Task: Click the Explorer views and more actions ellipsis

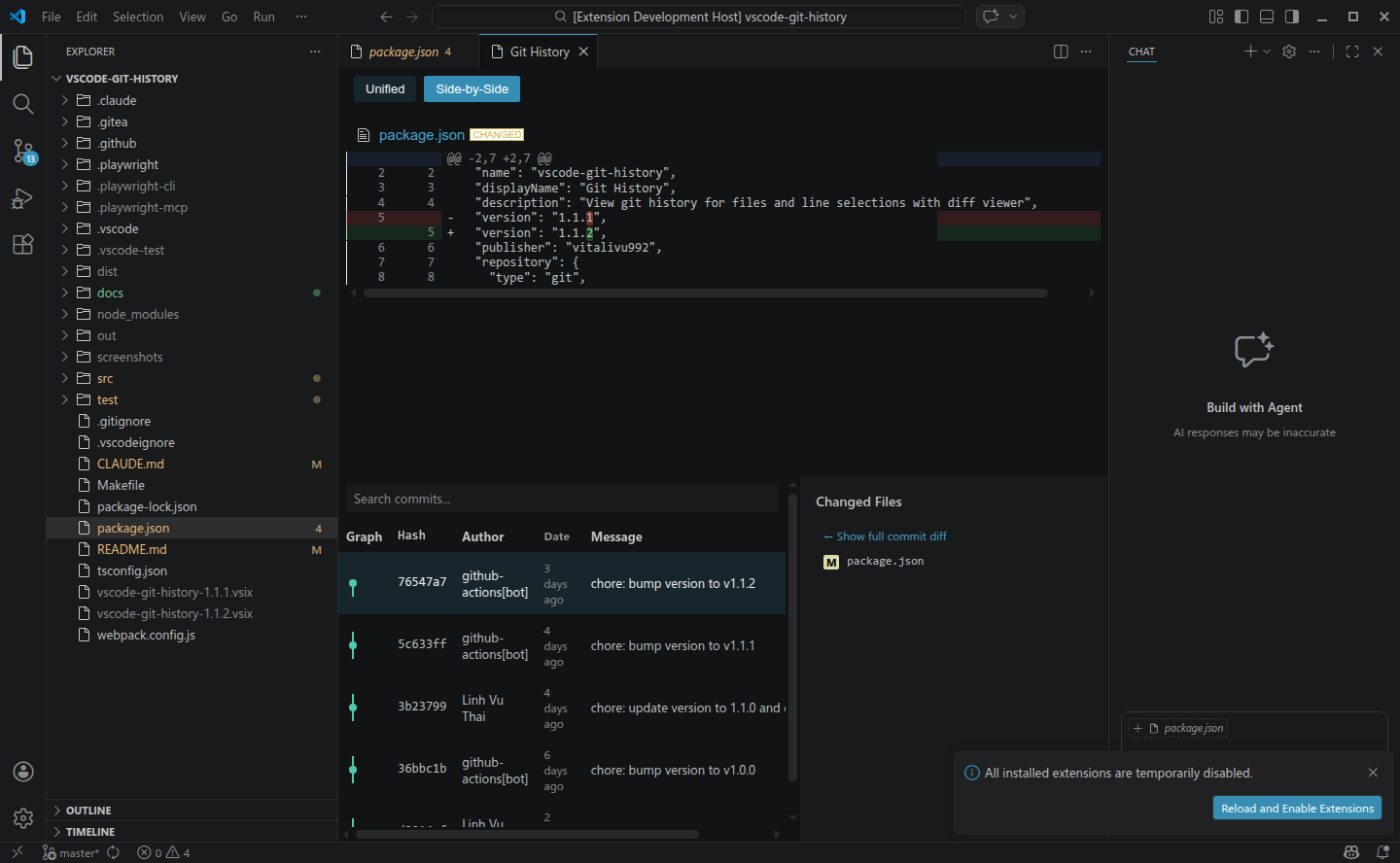Action: 315,52
